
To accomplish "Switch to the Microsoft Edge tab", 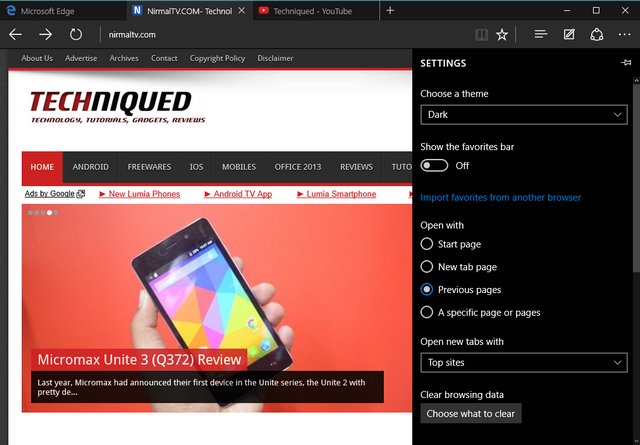I will (x=63, y=11).
